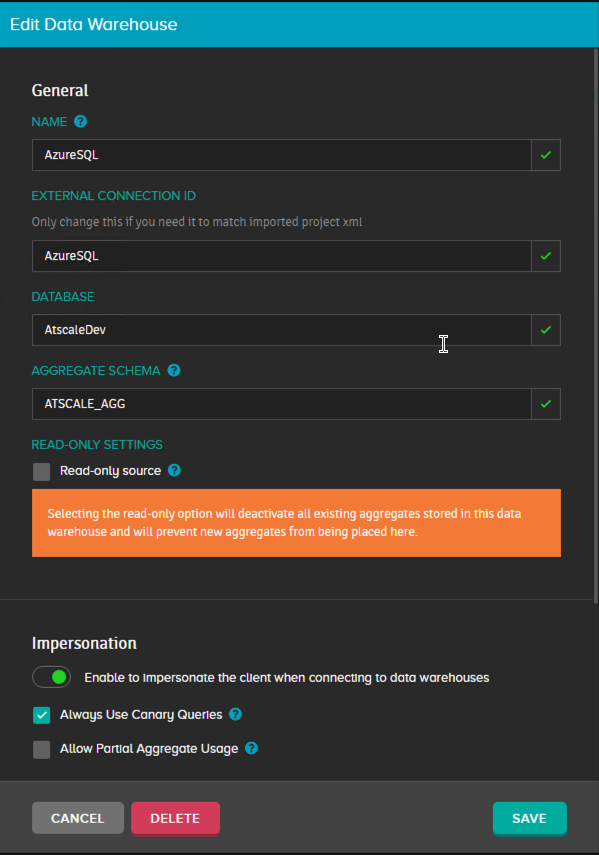Click the Cancel button
Viewport: 599px width, 855px height.
click(77, 818)
